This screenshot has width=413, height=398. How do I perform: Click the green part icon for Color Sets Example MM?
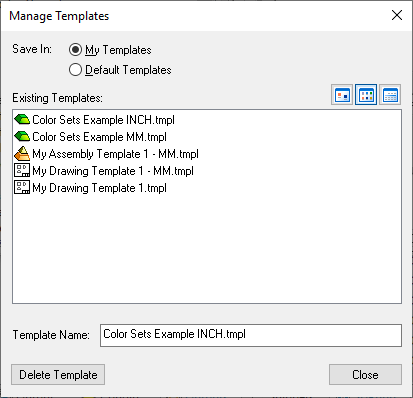click(x=22, y=136)
